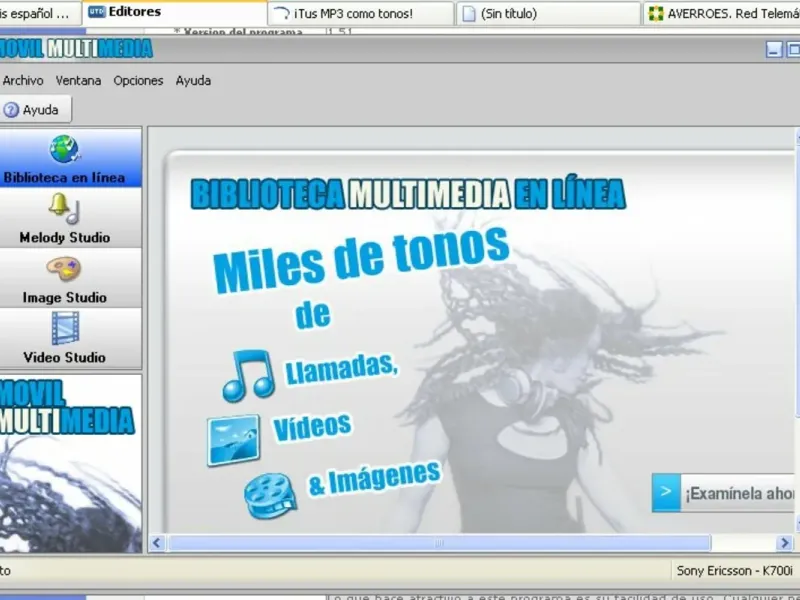Open the Melody Studio bell icon
The image size is (800, 600).
point(64,208)
